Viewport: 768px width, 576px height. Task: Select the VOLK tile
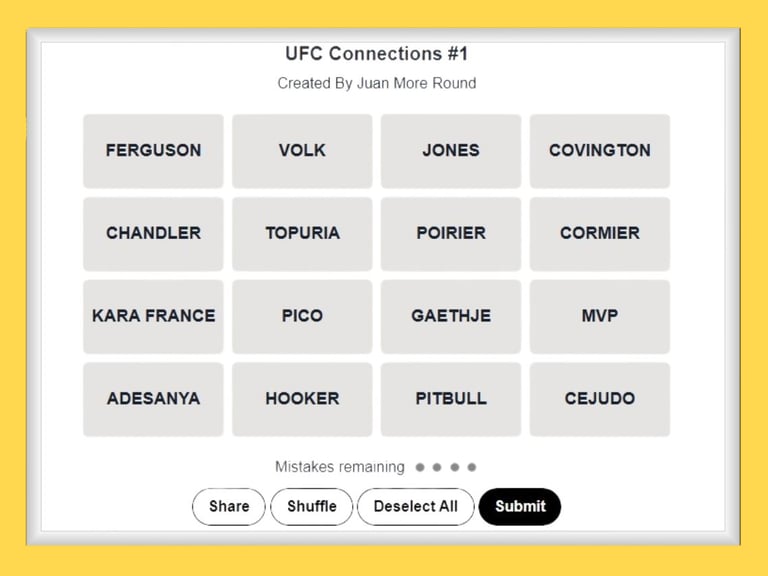[302, 151]
